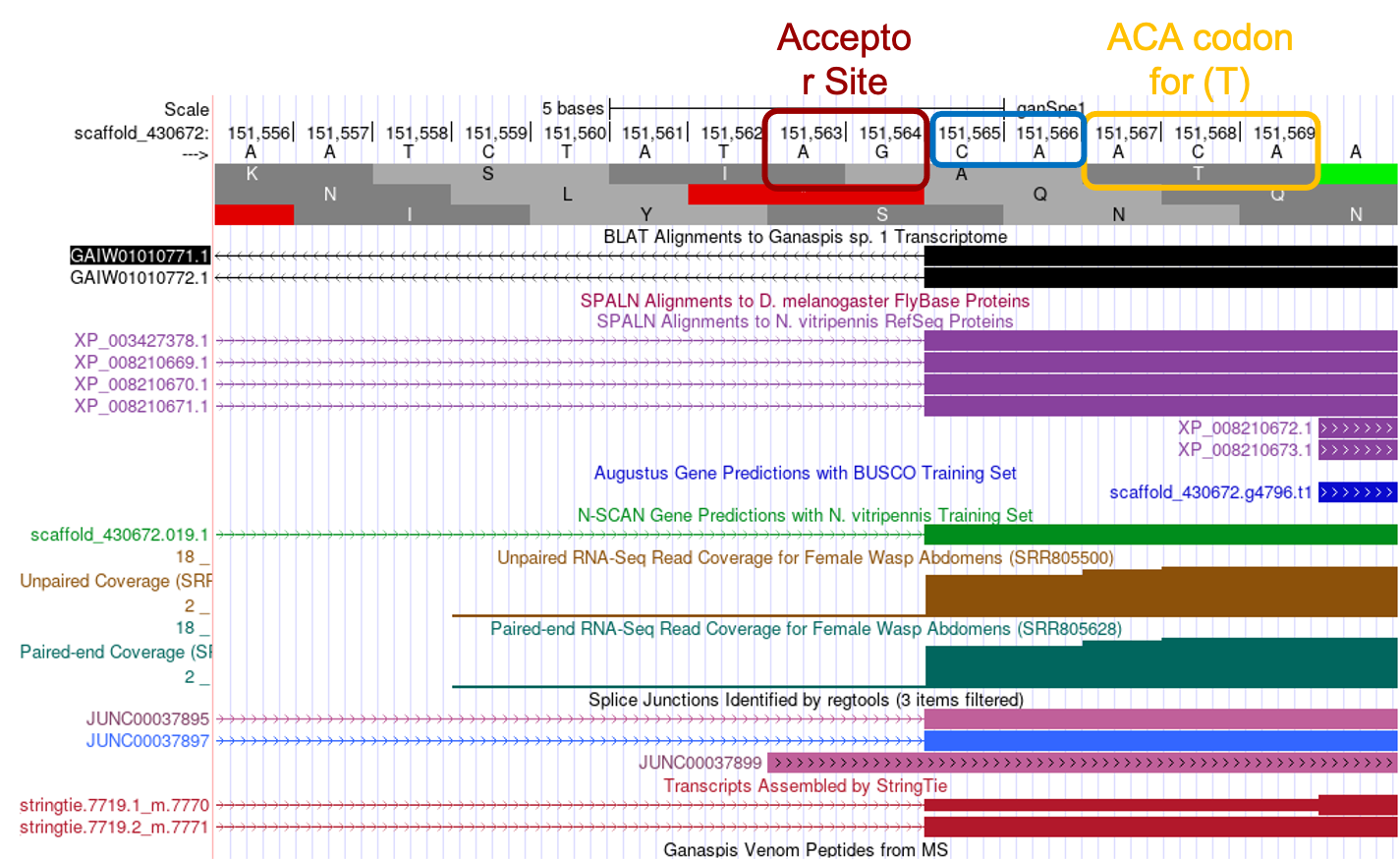Click the ---> strand direction arrow
This screenshot has width=1400, height=859.
(196, 154)
